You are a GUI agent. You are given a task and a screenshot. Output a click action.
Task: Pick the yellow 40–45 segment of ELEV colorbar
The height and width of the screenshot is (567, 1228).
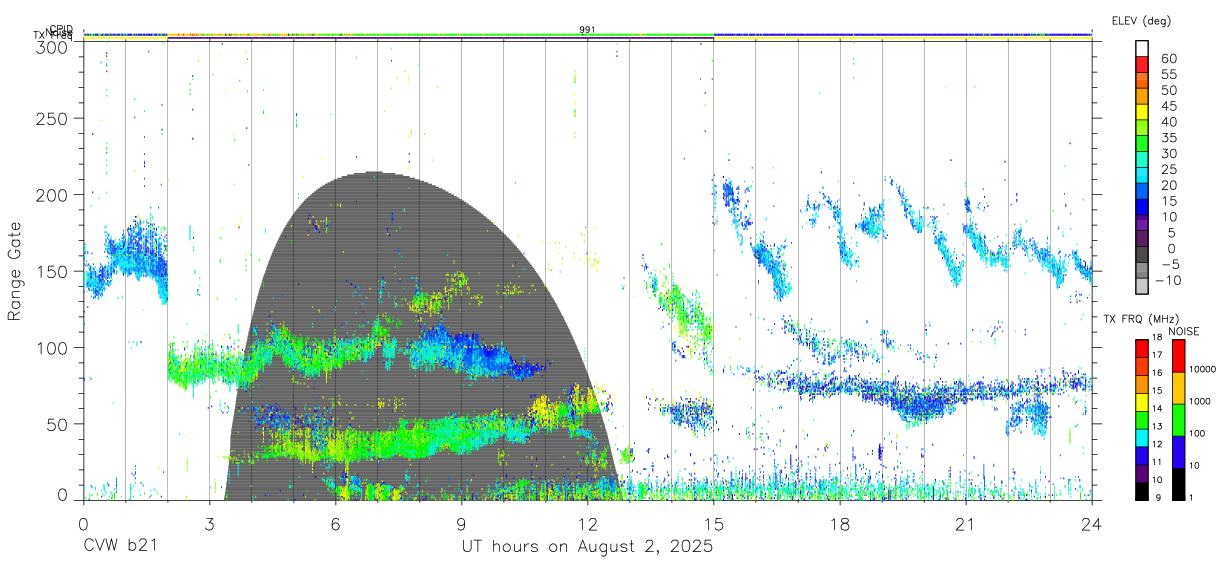pyautogui.click(x=1142, y=112)
